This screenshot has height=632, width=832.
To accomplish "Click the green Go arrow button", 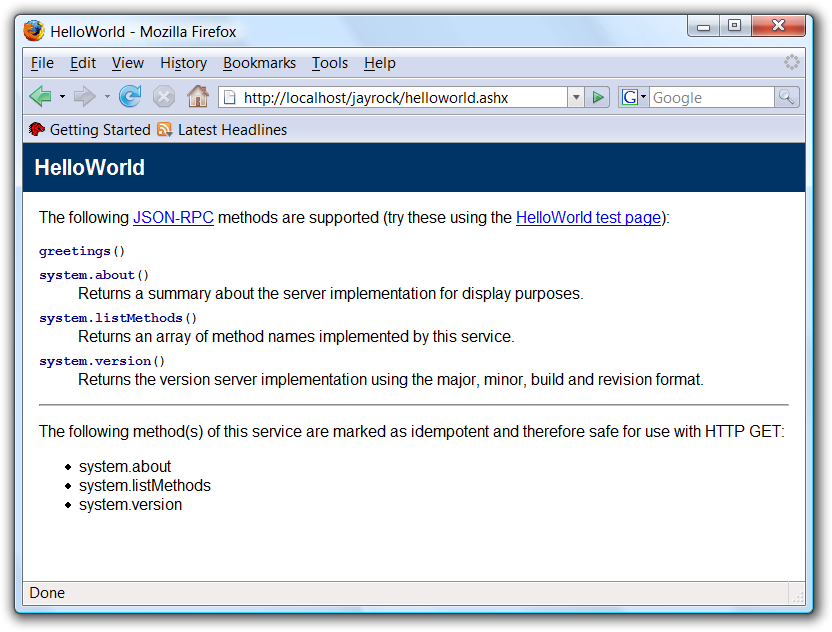I will pos(597,98).
